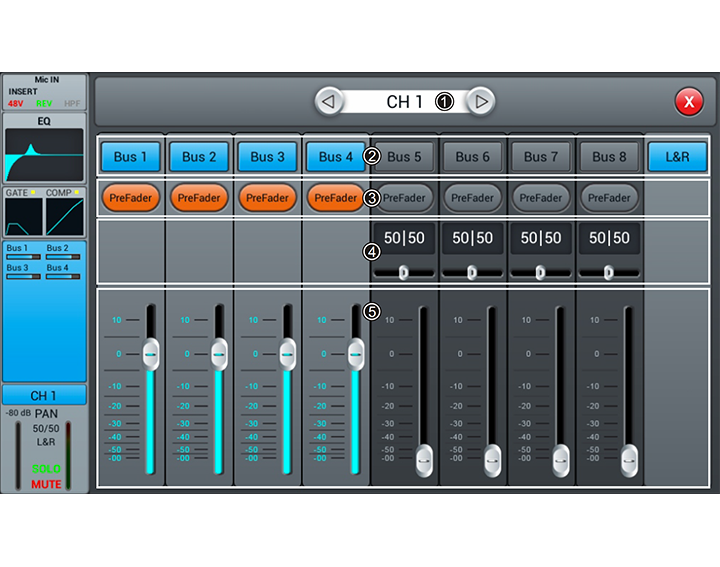The width and height of the screenshot is (720, 567).
Task: Toggle the HPF filter
Action: (x=72, y=103)
